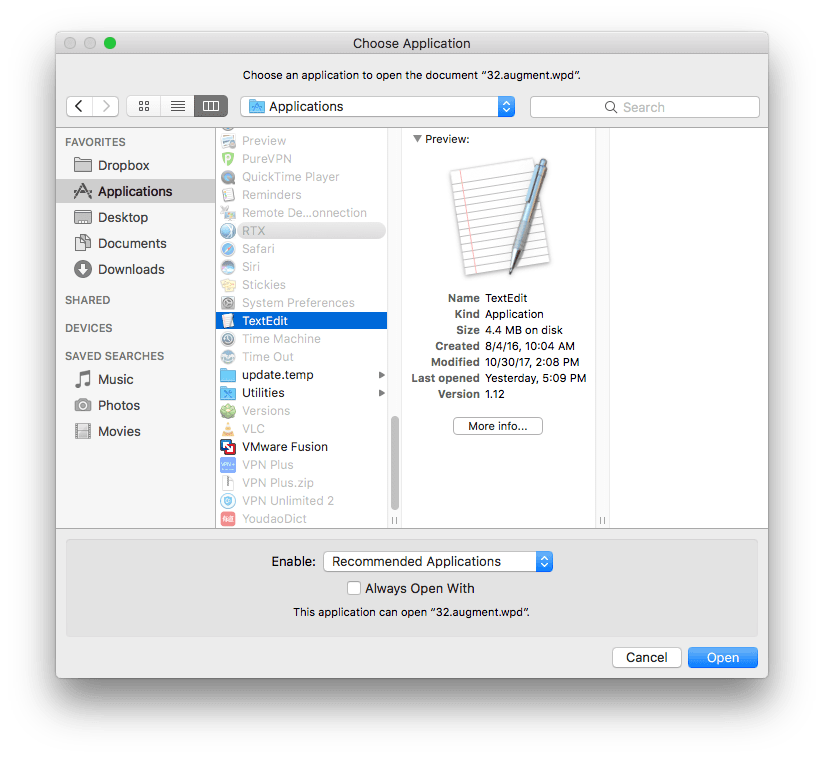
Task: Switch to column view
Action: pos(211,106)
